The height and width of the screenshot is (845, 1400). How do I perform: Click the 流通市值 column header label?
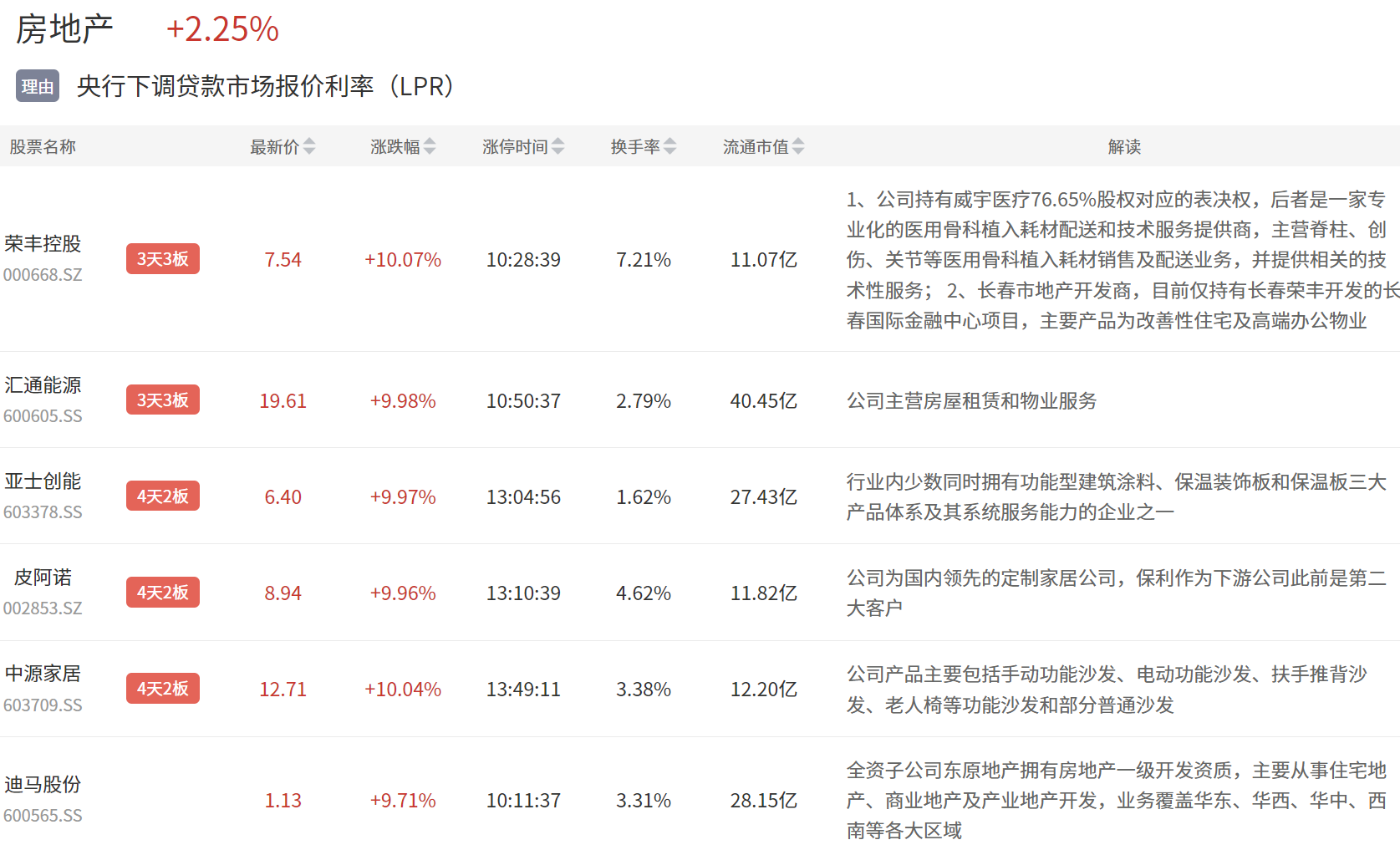point(756,147)
